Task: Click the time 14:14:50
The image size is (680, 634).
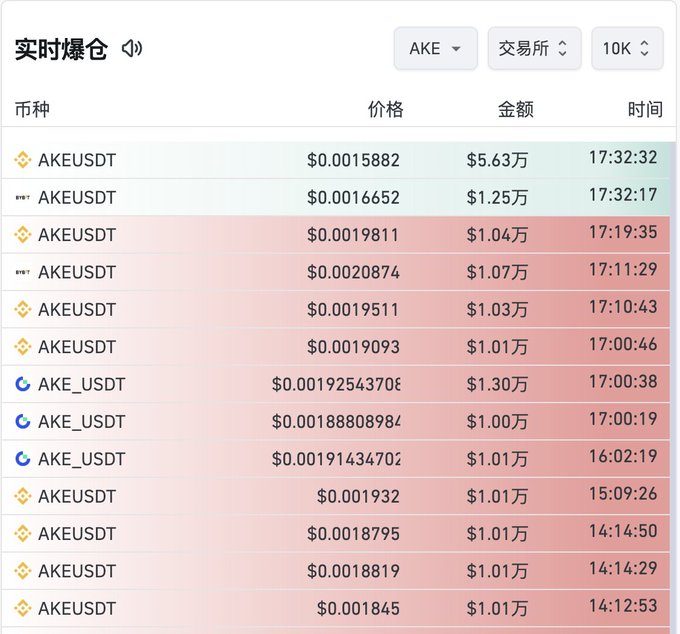Action: (x=623, y=531)
